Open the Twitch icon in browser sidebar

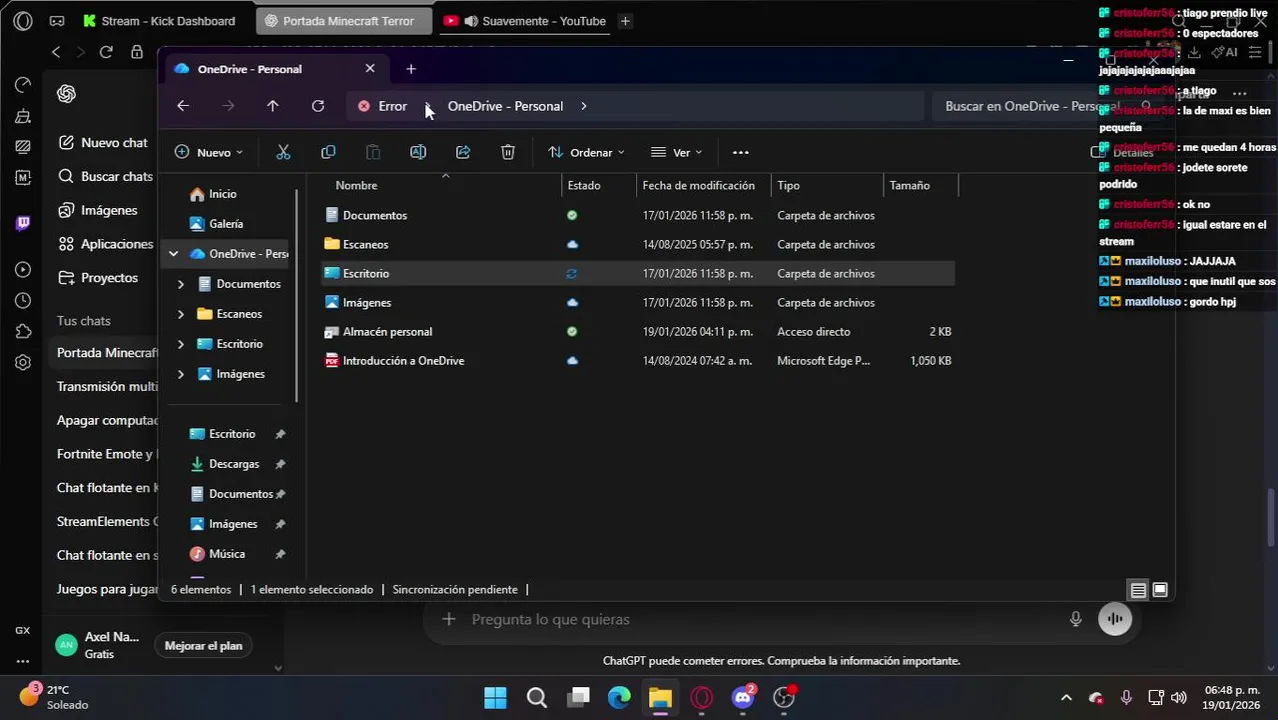[x=23, y=223]
